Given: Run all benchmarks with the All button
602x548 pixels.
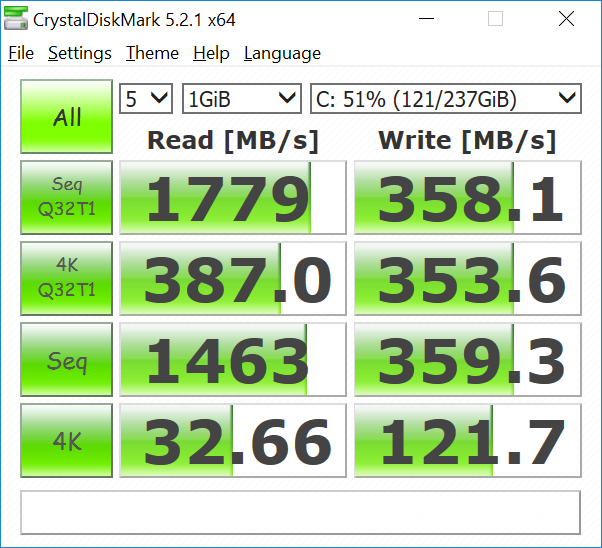Looking at the screenshot, I should coord(66,117).
